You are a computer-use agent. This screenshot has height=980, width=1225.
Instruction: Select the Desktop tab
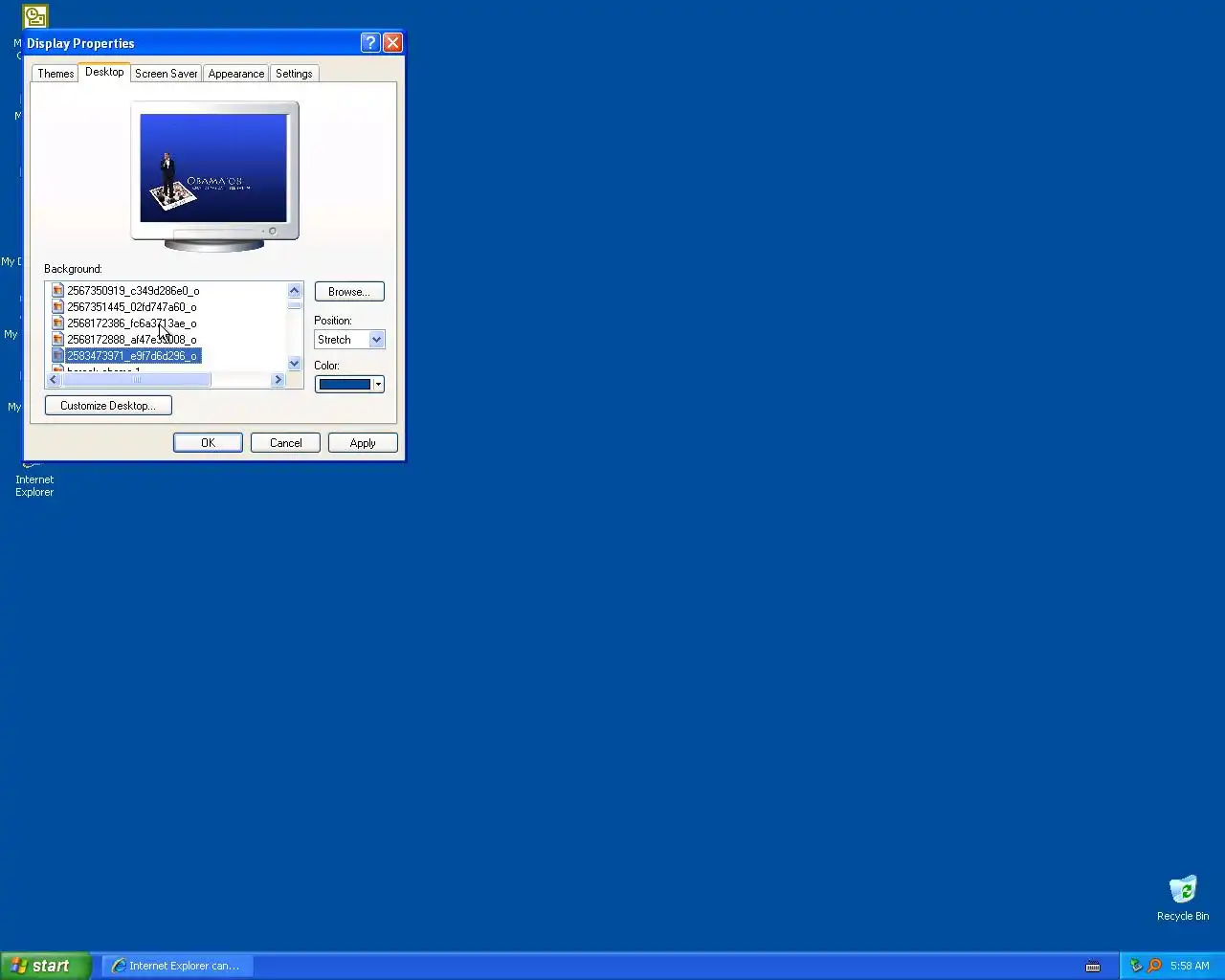click(104, 72)
